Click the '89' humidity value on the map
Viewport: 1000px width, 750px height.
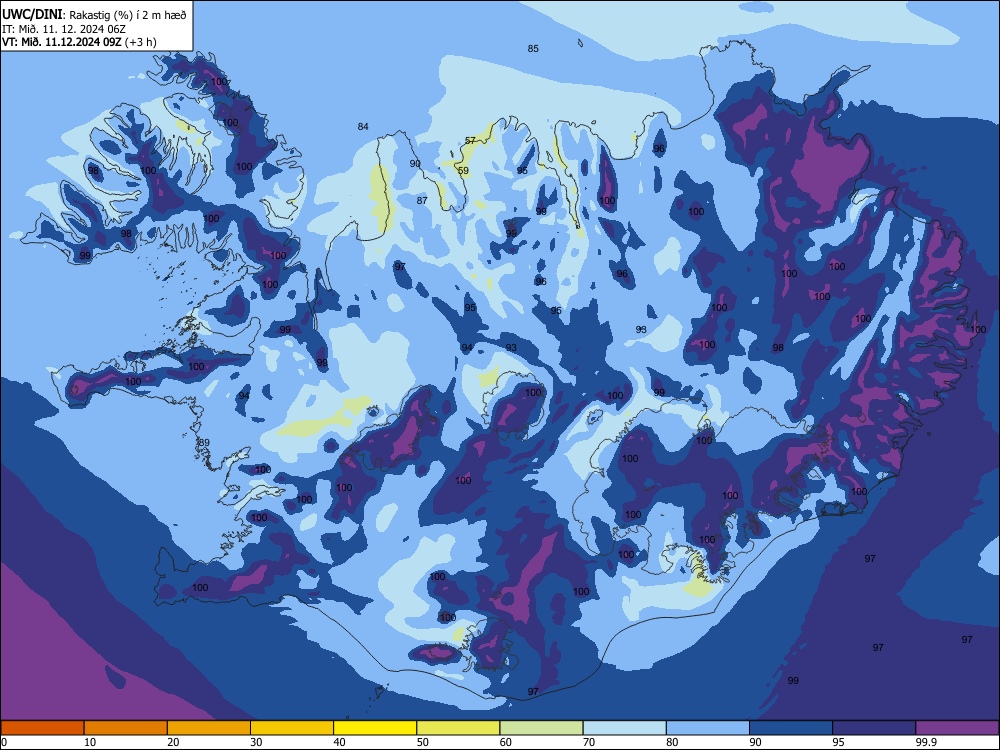pyautogui.click(x=204, y=443)
